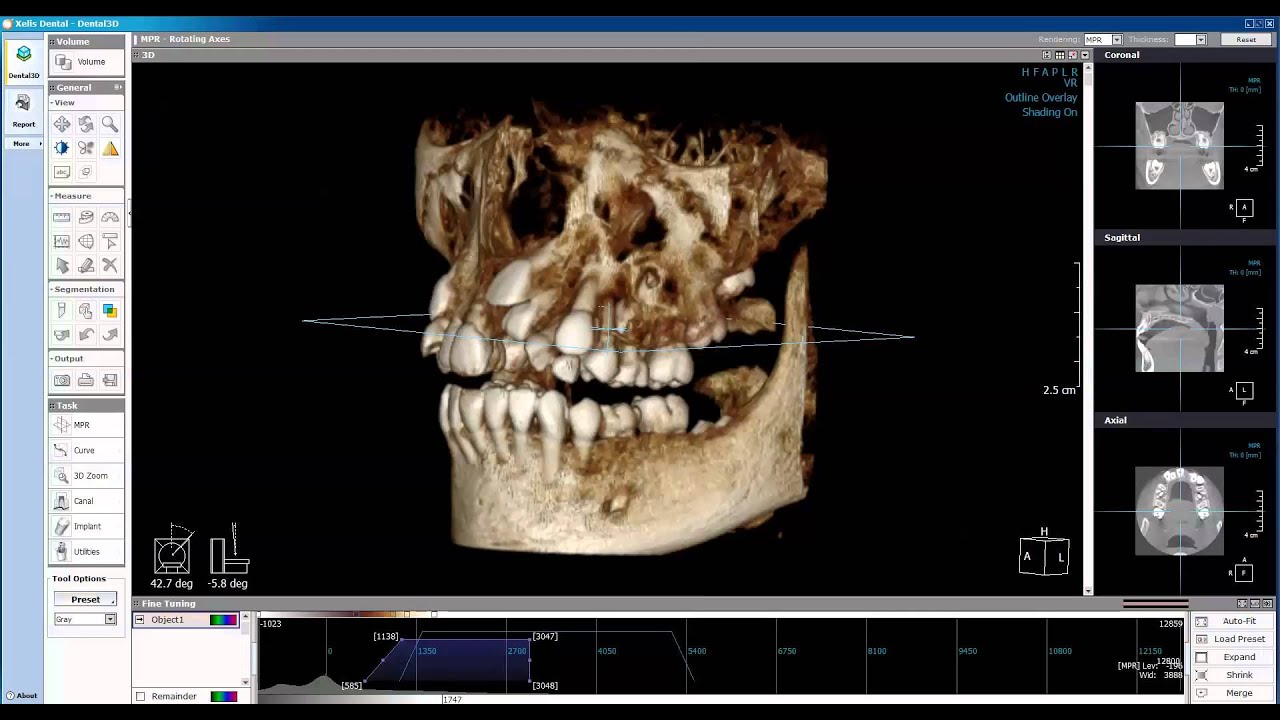Click the segmentation undo arrow
The height and width of the screenshot is (720, 1280).
point(86,335)
